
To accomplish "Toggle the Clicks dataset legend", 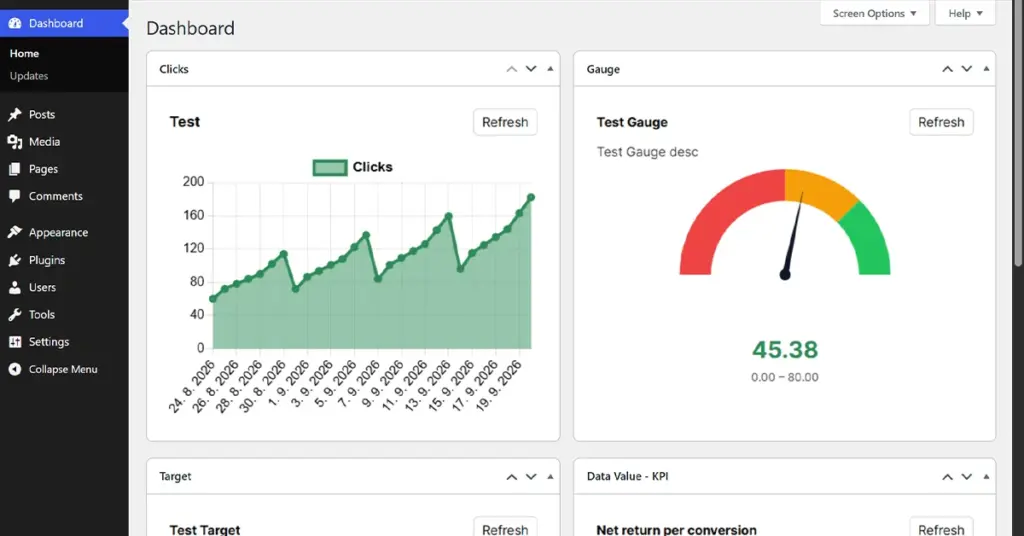I will (x=353, y=167).
